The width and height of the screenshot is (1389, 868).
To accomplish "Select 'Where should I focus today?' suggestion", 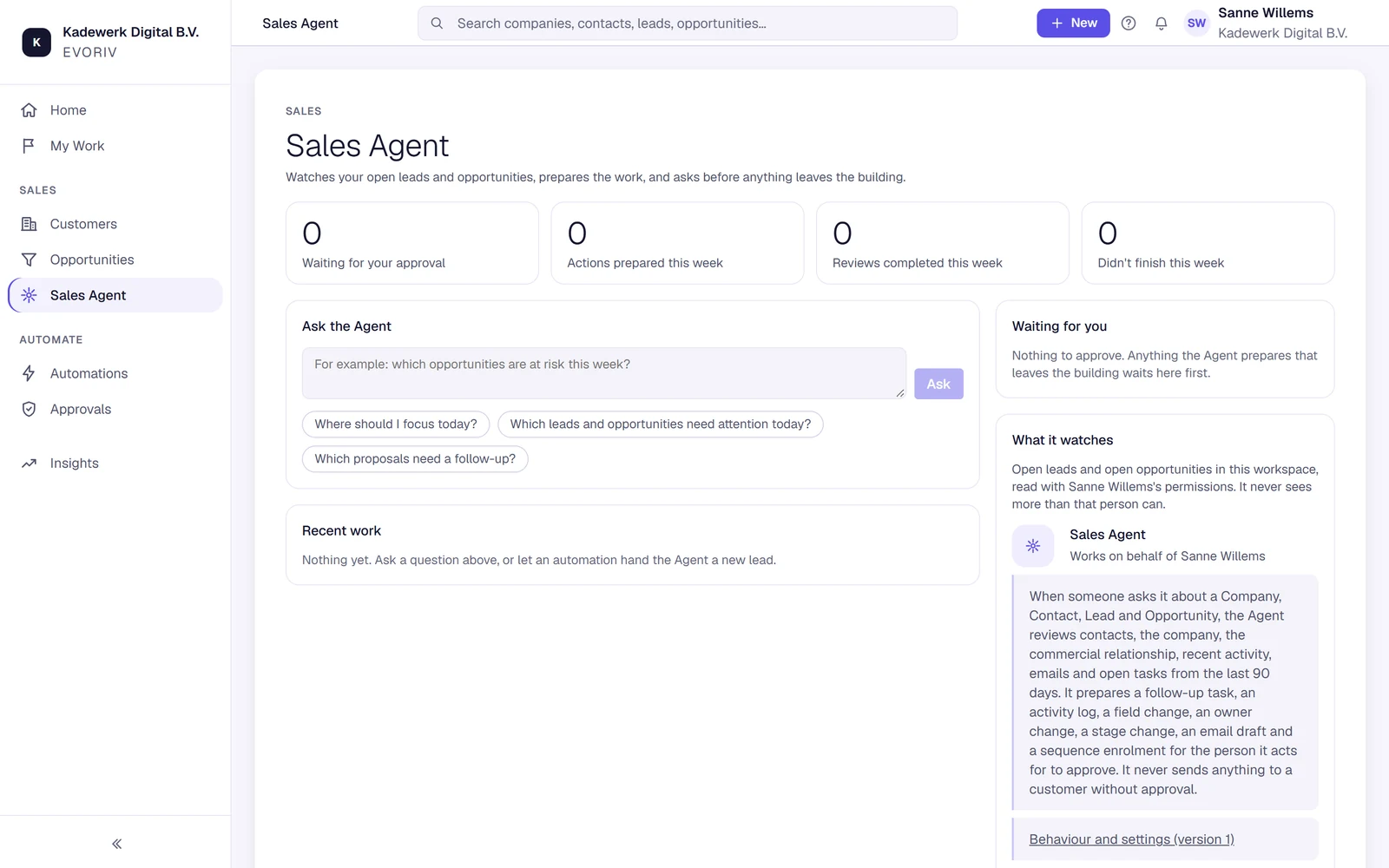I will [x=396, y=424].
